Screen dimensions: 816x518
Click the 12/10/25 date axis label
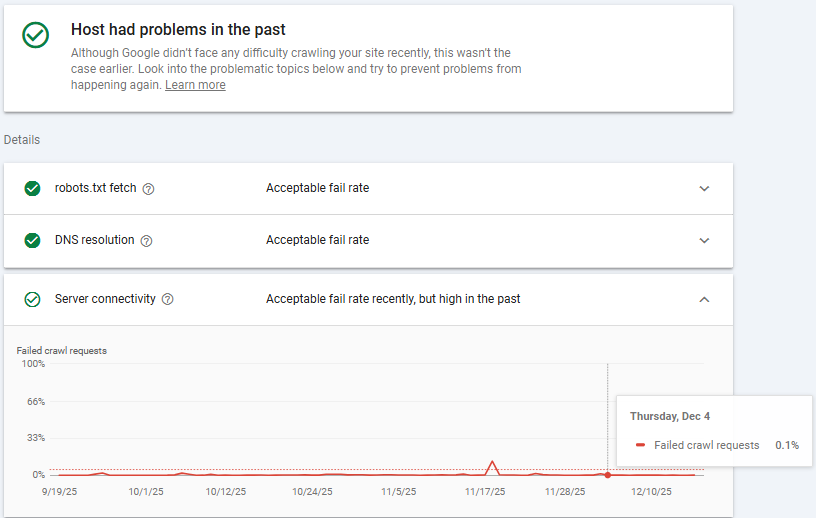652,491
